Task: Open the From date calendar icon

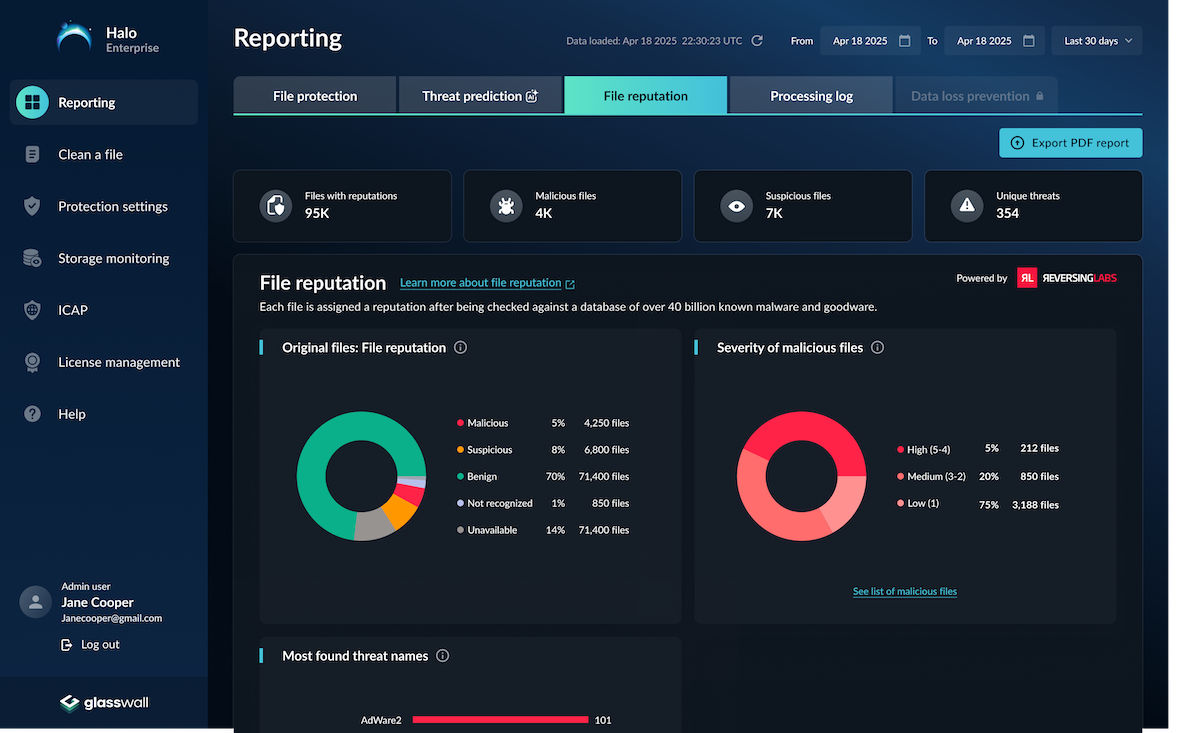Action: pos(905,41)
